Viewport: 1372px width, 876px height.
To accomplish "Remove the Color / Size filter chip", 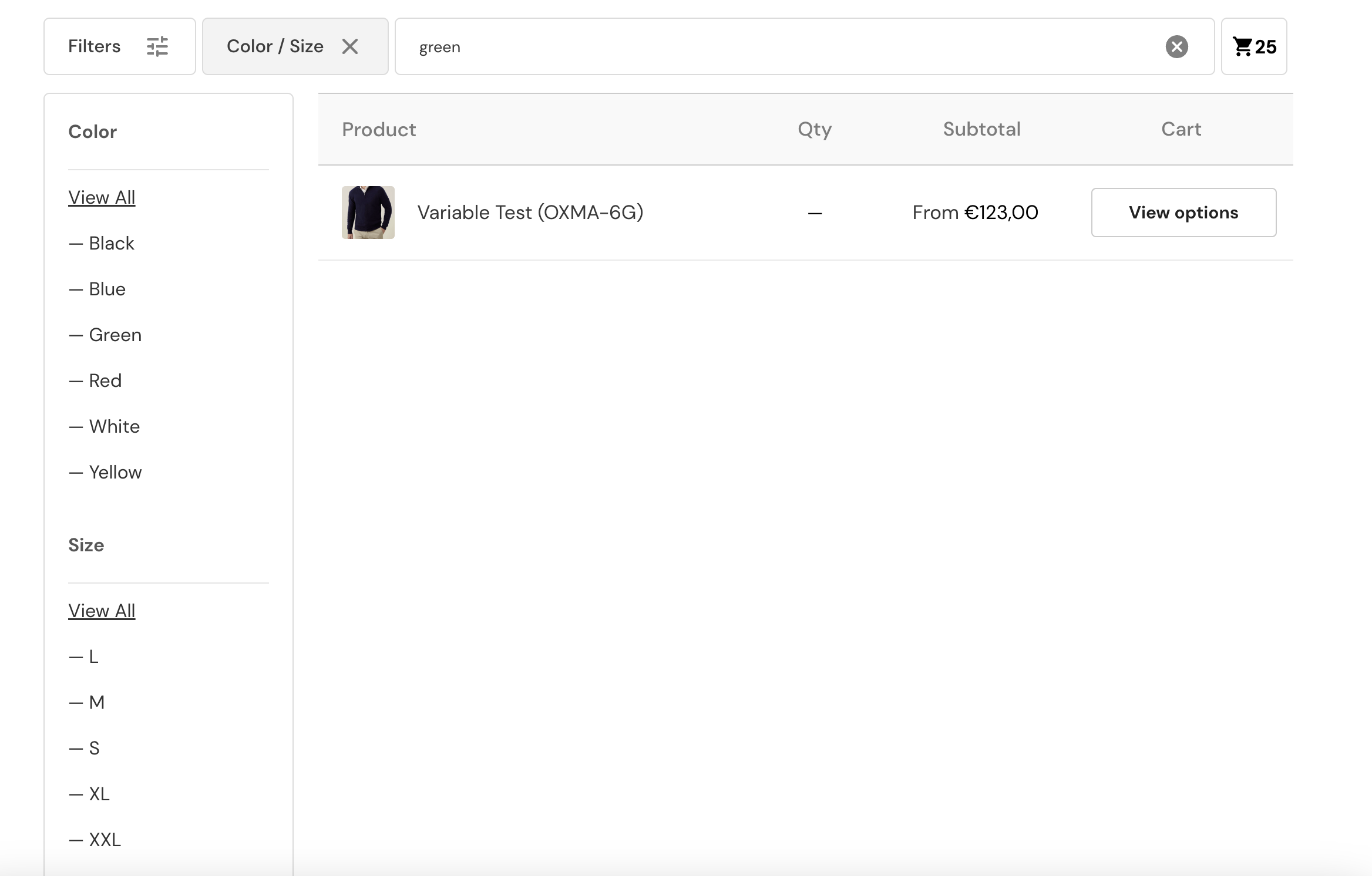I will click(x=351, y=46).
